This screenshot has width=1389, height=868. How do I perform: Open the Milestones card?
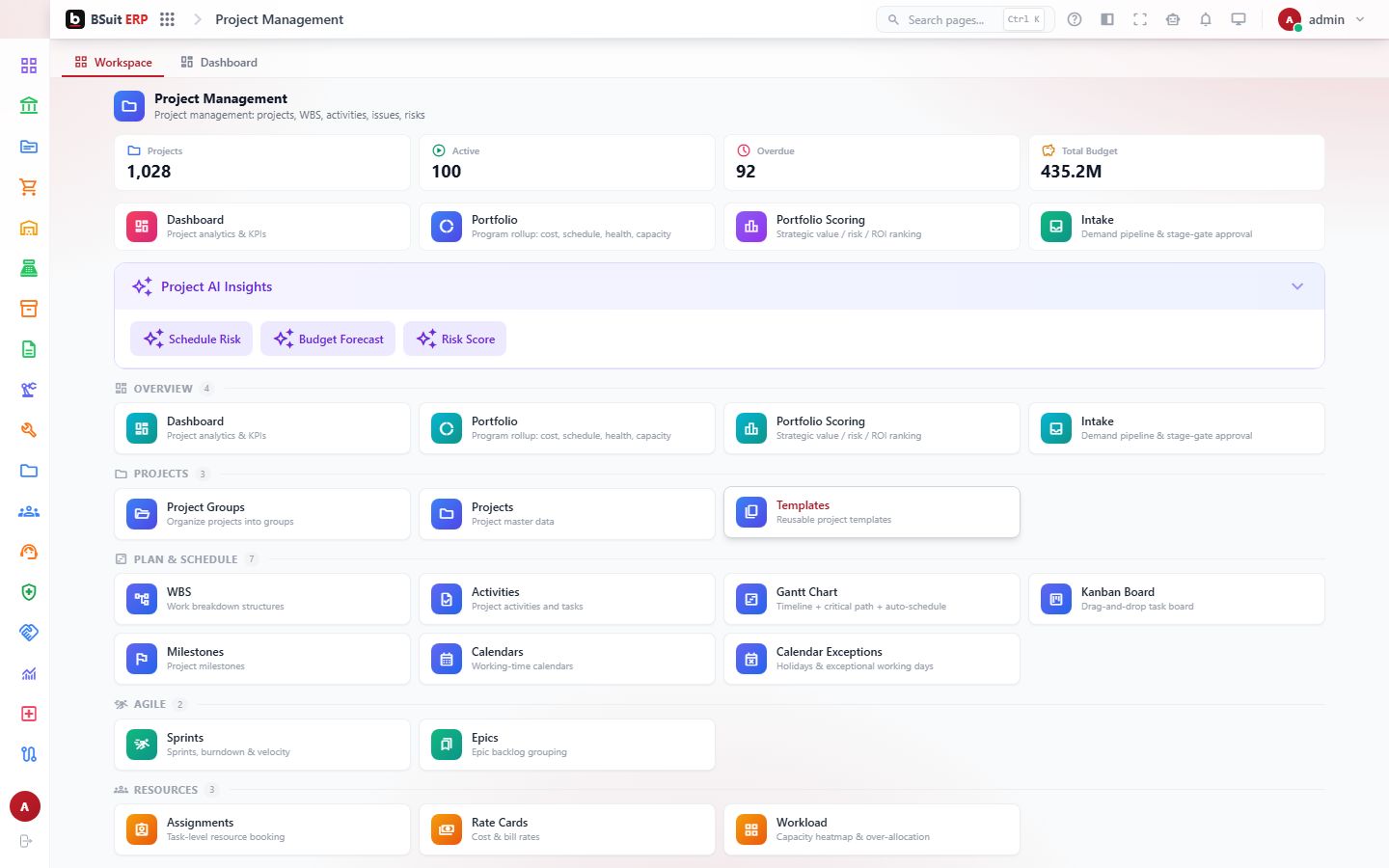point(261,659)
